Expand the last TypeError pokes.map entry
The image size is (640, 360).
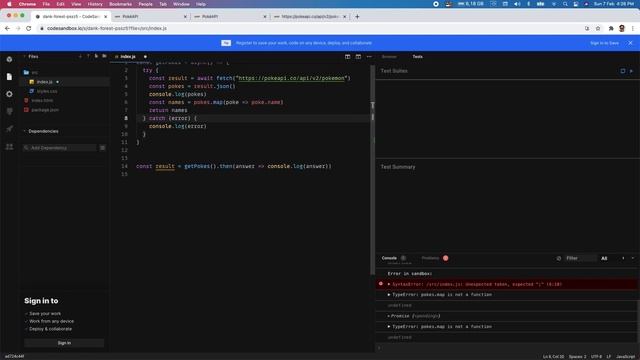[x=389, y=327]
